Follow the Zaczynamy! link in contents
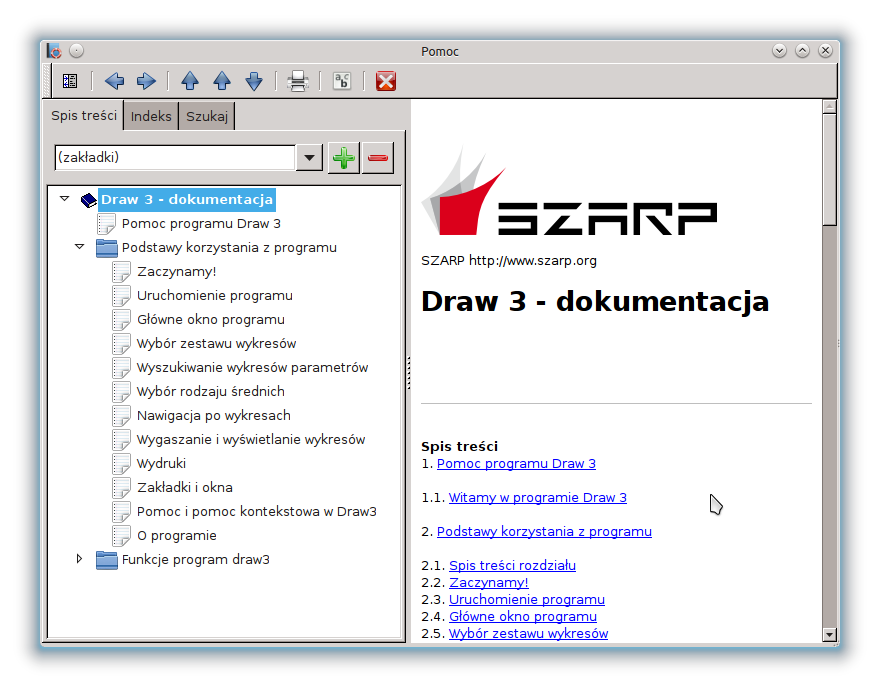Viewport: 880px width, 687px height. [x=489, y=583]
